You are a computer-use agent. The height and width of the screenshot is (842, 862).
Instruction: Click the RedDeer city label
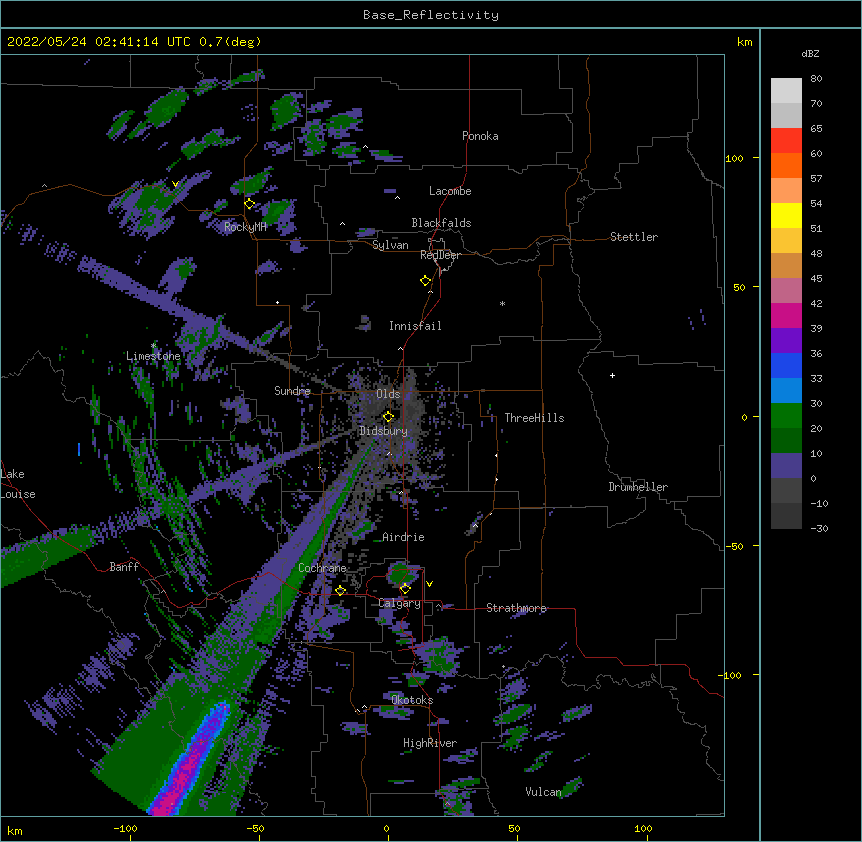[440, 255]
